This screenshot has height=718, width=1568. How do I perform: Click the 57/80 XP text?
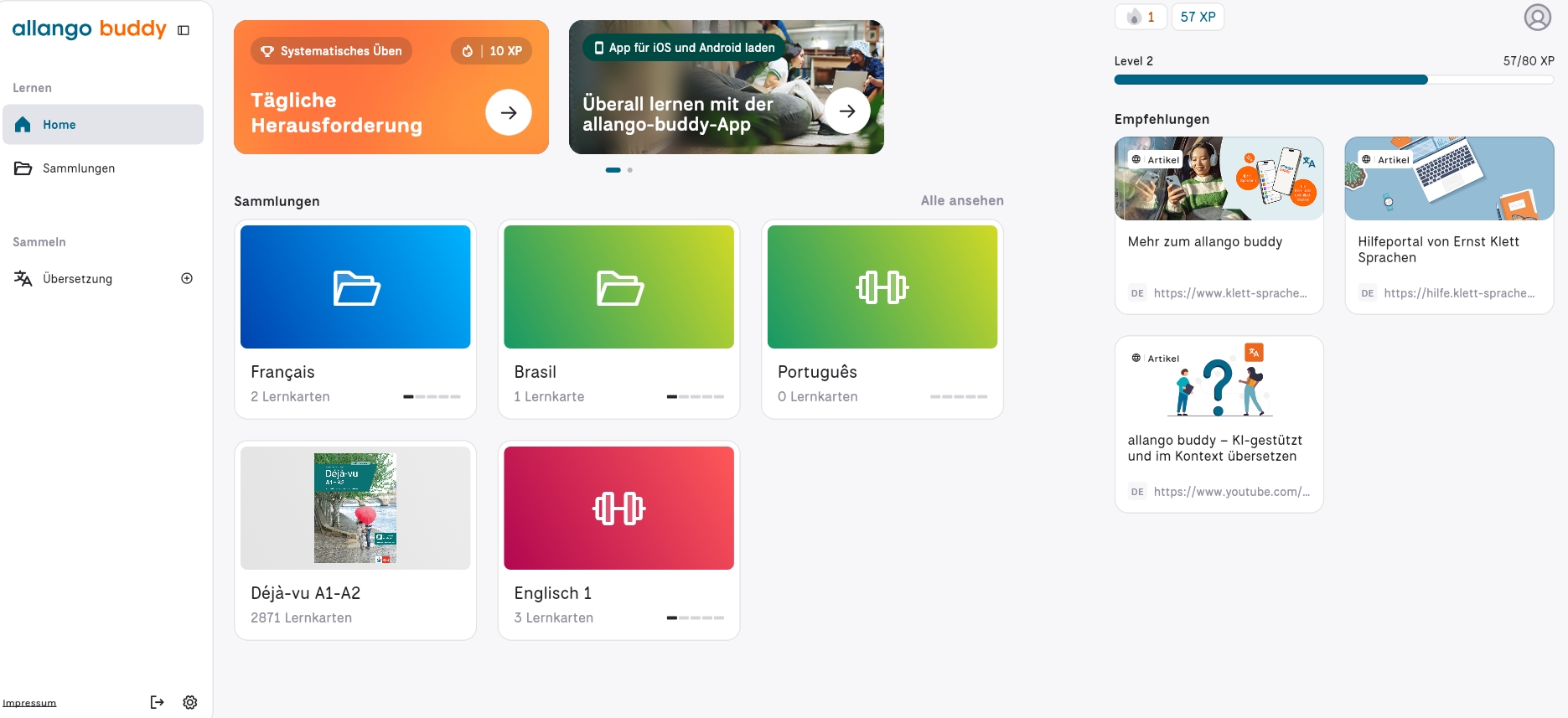(x=1529, y=61)
